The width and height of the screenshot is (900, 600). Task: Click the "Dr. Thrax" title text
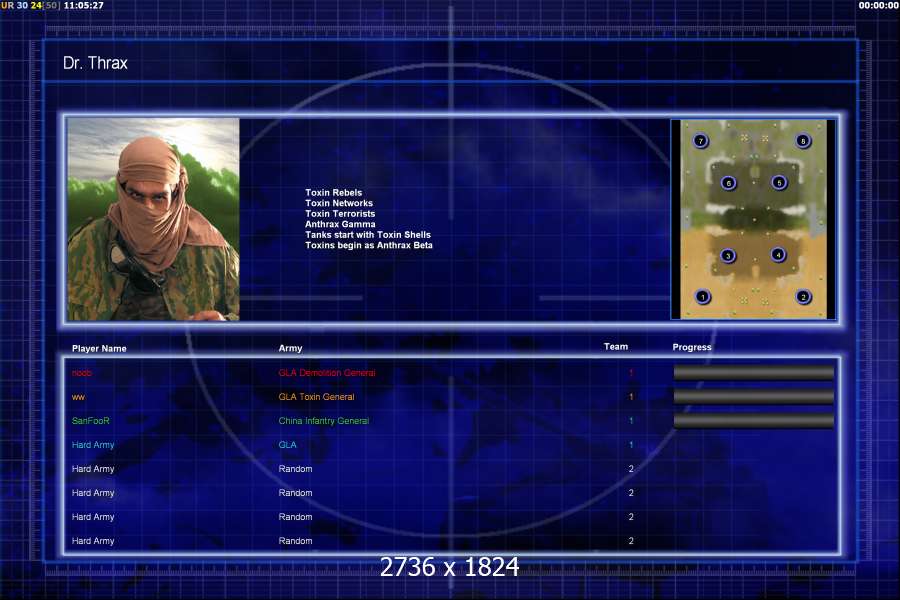[95, 63]
